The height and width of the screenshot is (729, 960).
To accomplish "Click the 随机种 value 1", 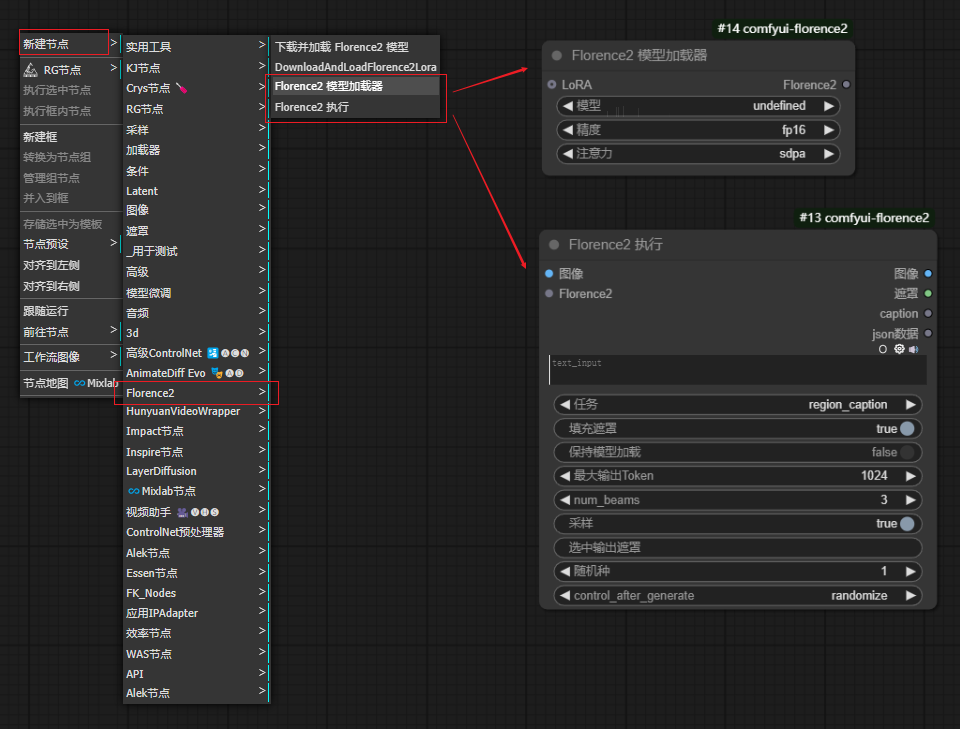I will 883,571.
